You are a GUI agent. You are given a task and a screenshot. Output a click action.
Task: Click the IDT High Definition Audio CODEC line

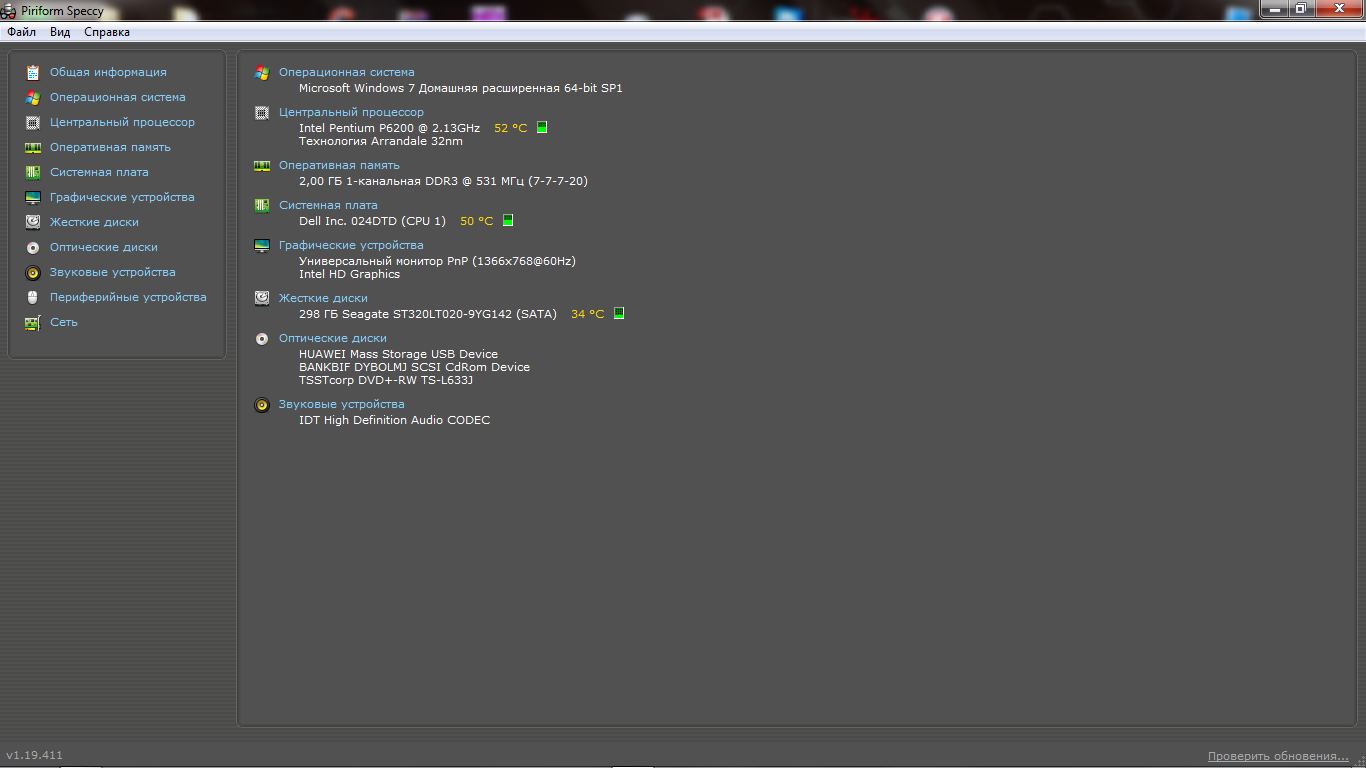[394, 420]
